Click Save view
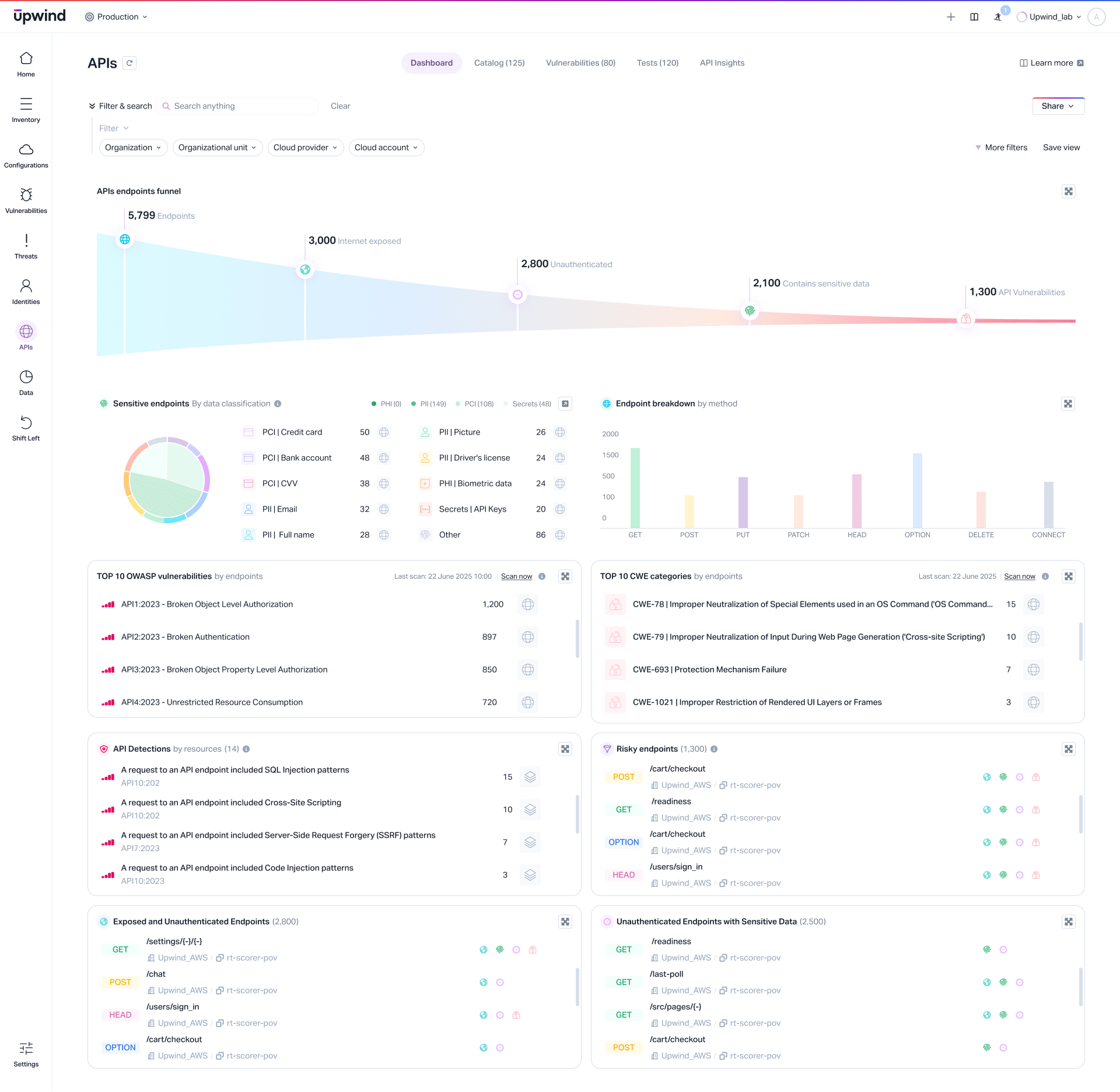The image size is (1120, 1092). [x=1062, y=148]
